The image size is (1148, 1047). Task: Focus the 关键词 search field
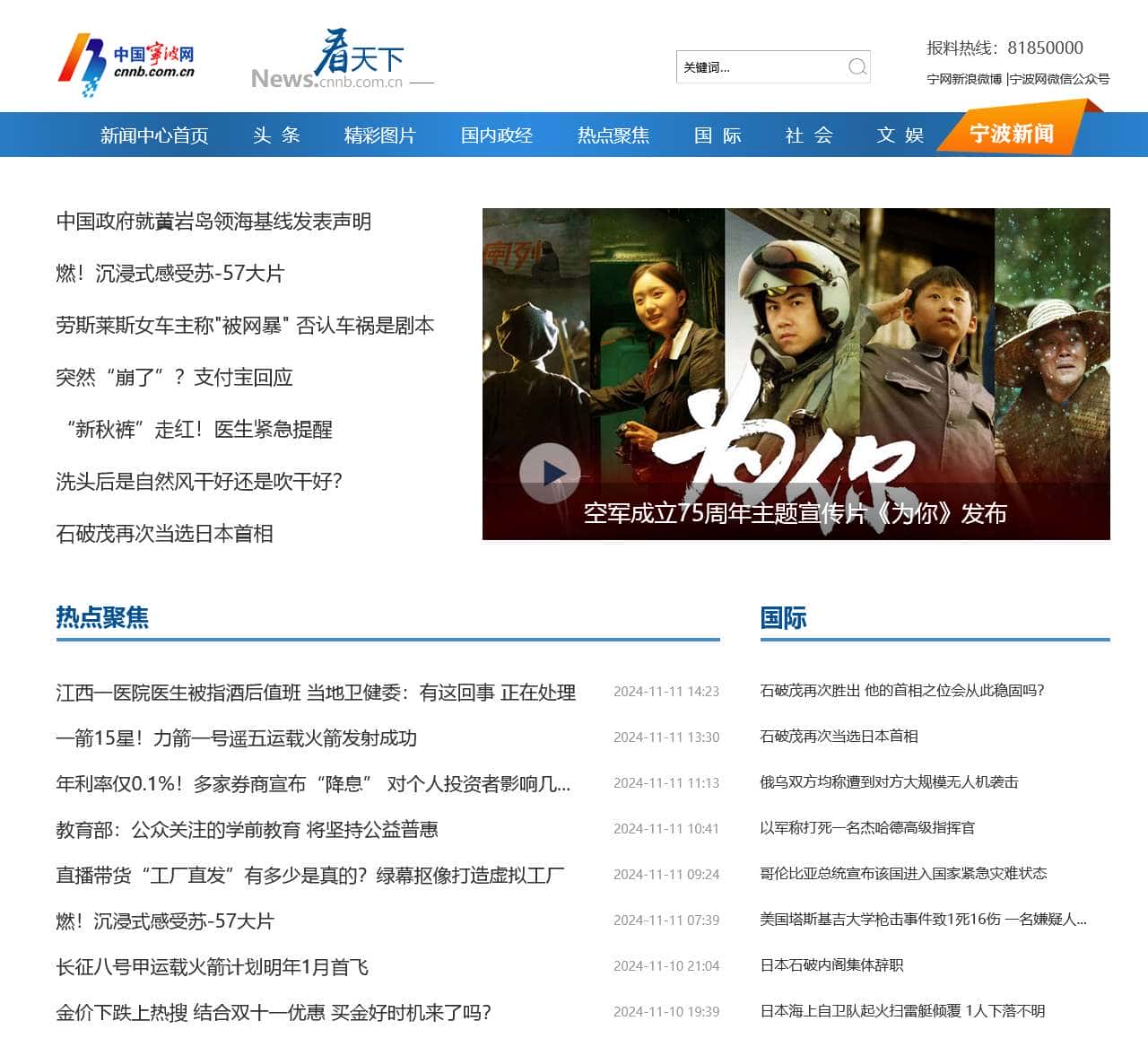[761, 67]
